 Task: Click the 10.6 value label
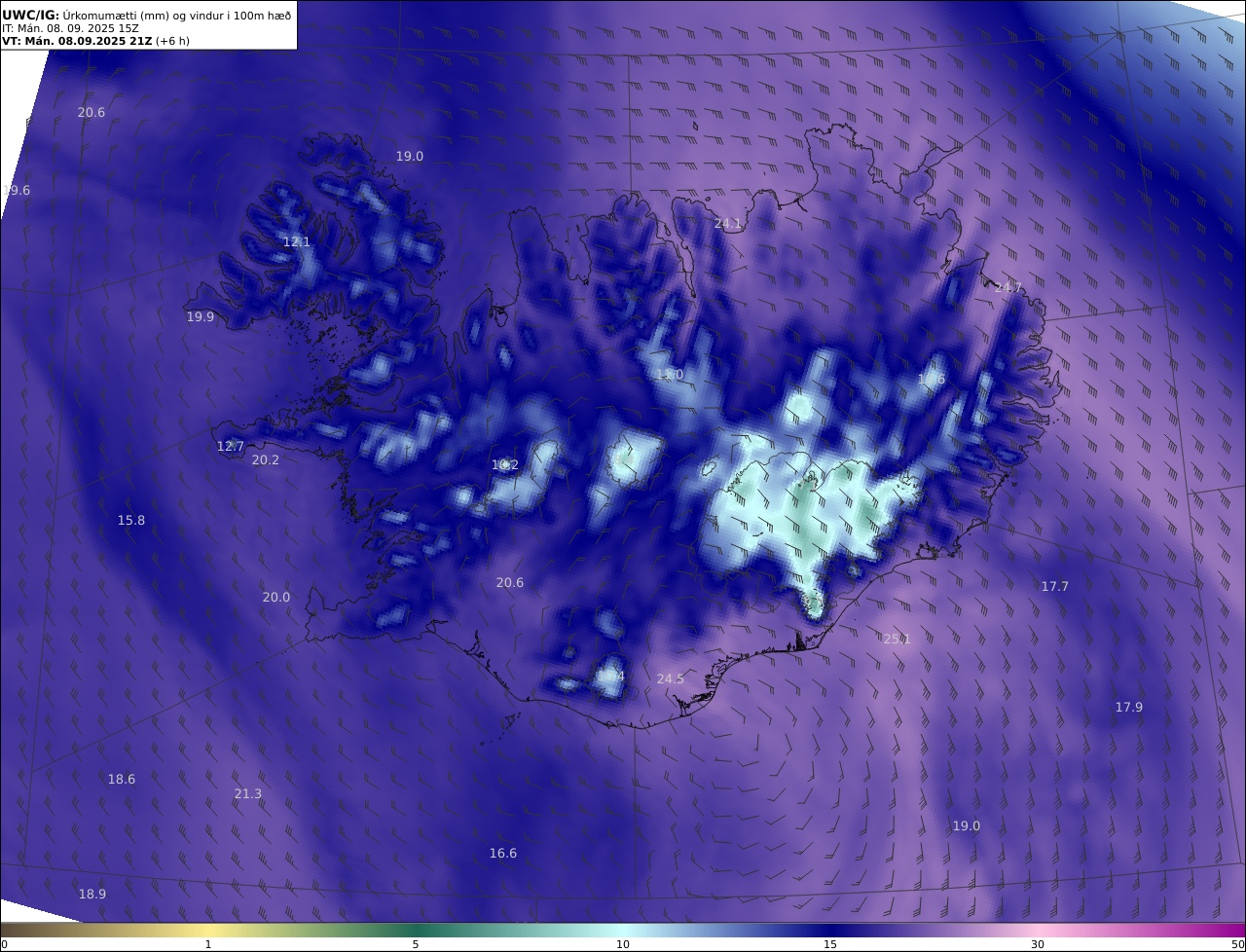(932, 380)
